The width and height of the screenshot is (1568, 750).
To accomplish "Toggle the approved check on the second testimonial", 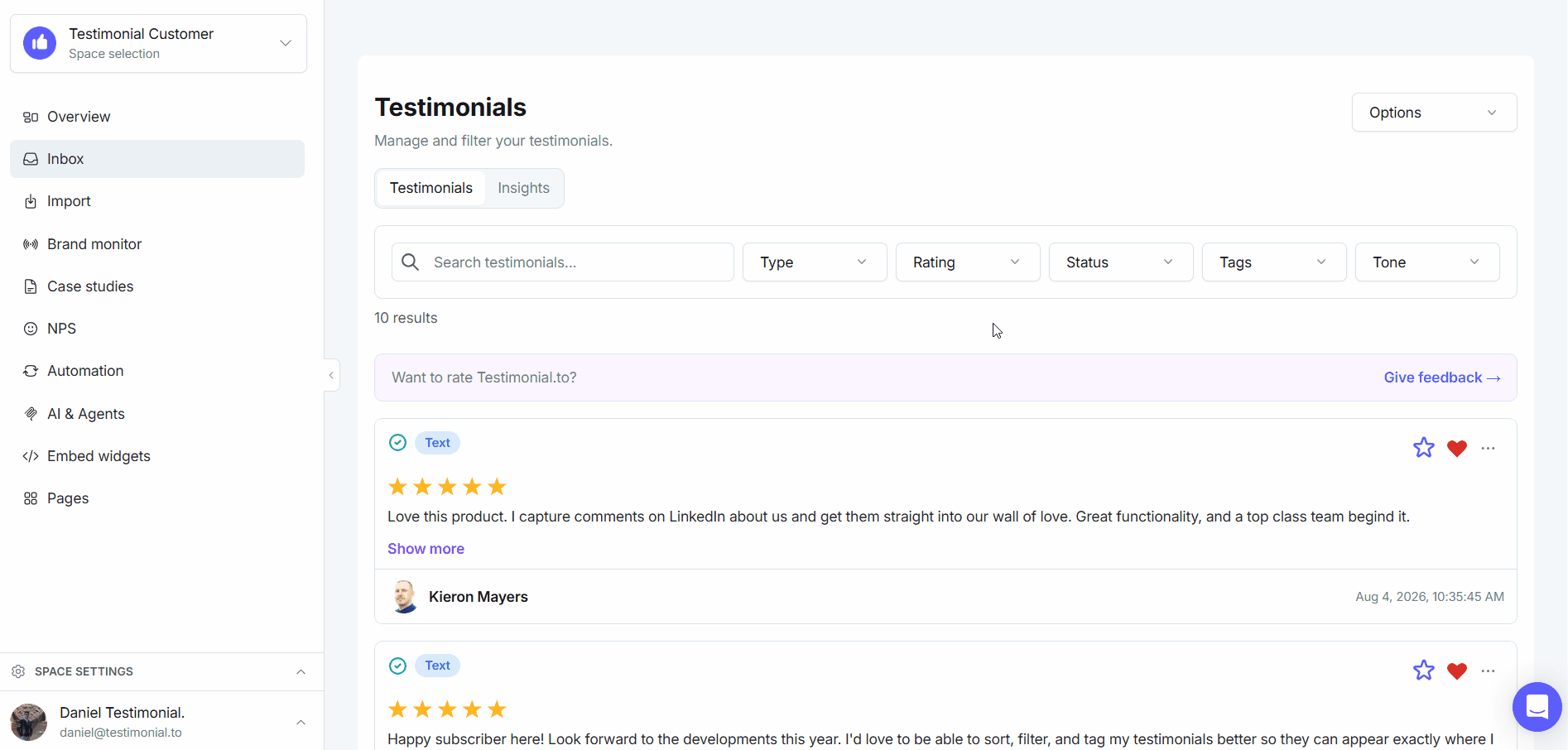I will 398,666.
